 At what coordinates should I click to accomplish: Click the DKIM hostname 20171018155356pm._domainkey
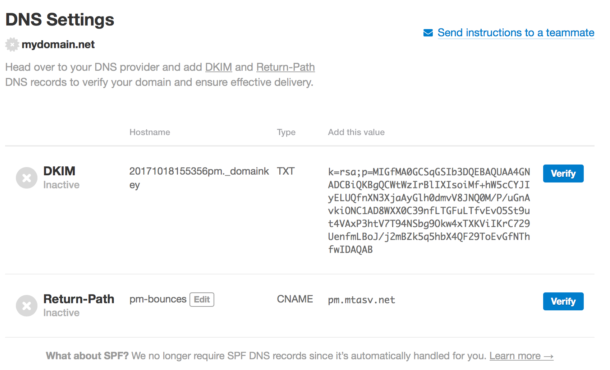click(x=199, y=178)
